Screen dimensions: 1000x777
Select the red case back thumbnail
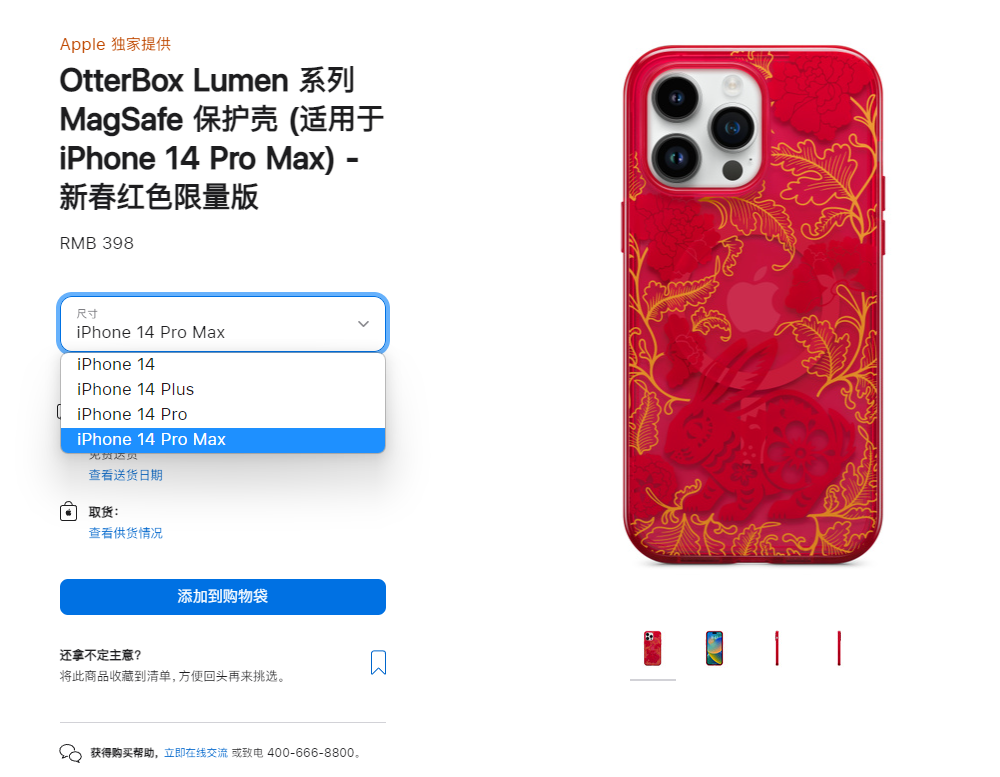coord(652,648)
